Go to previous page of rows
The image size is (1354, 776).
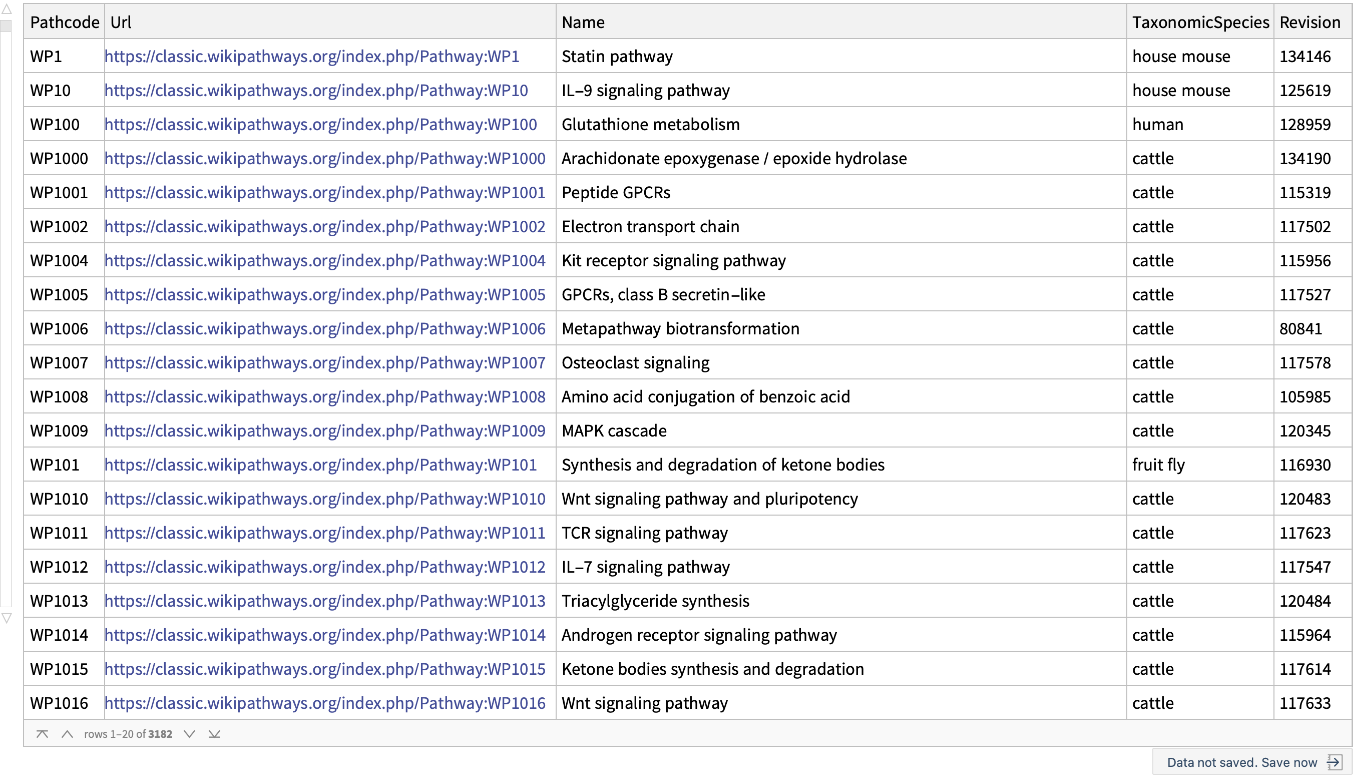pyautogui.click(x=67, y=734)
